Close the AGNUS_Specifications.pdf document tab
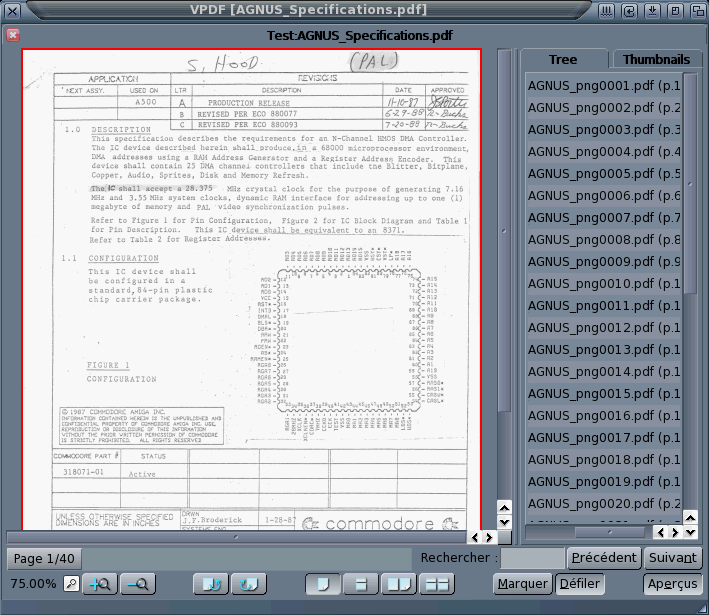709x615 pixels. pyautogui.click(x=13, y=35)
